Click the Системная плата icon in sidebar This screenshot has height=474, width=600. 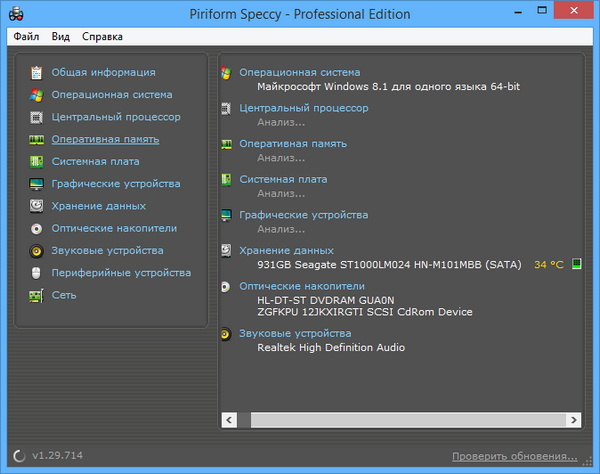[x=36, y=161]
